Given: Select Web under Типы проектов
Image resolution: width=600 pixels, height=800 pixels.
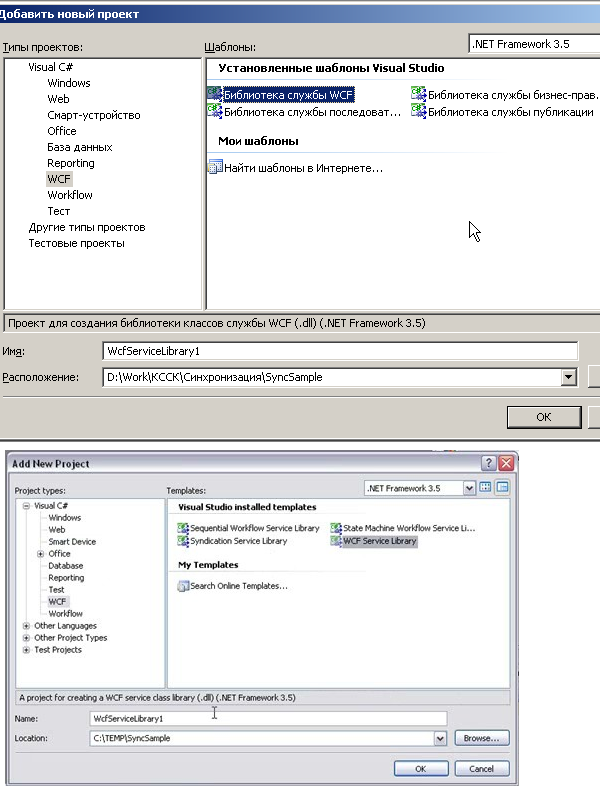Looking at the screenshot, I should 58,99.
